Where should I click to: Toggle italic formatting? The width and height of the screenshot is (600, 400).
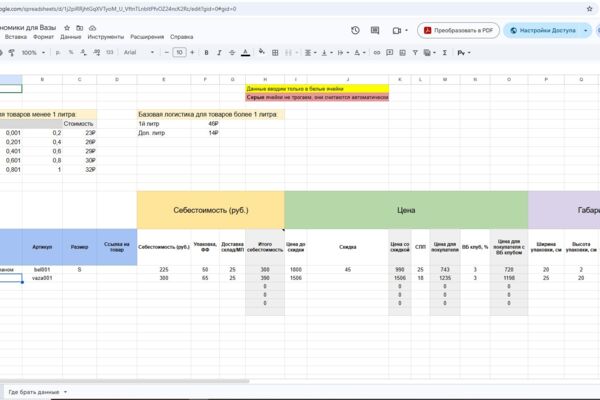coord(219,52)
